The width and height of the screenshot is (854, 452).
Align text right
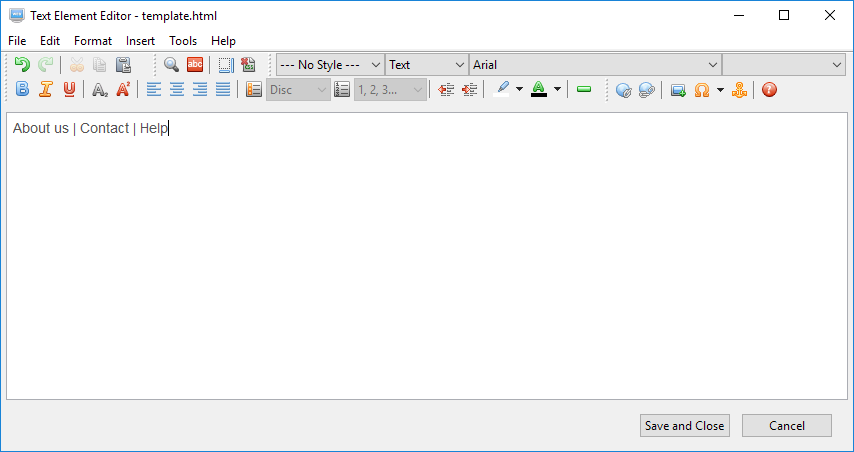pos(200,90)
